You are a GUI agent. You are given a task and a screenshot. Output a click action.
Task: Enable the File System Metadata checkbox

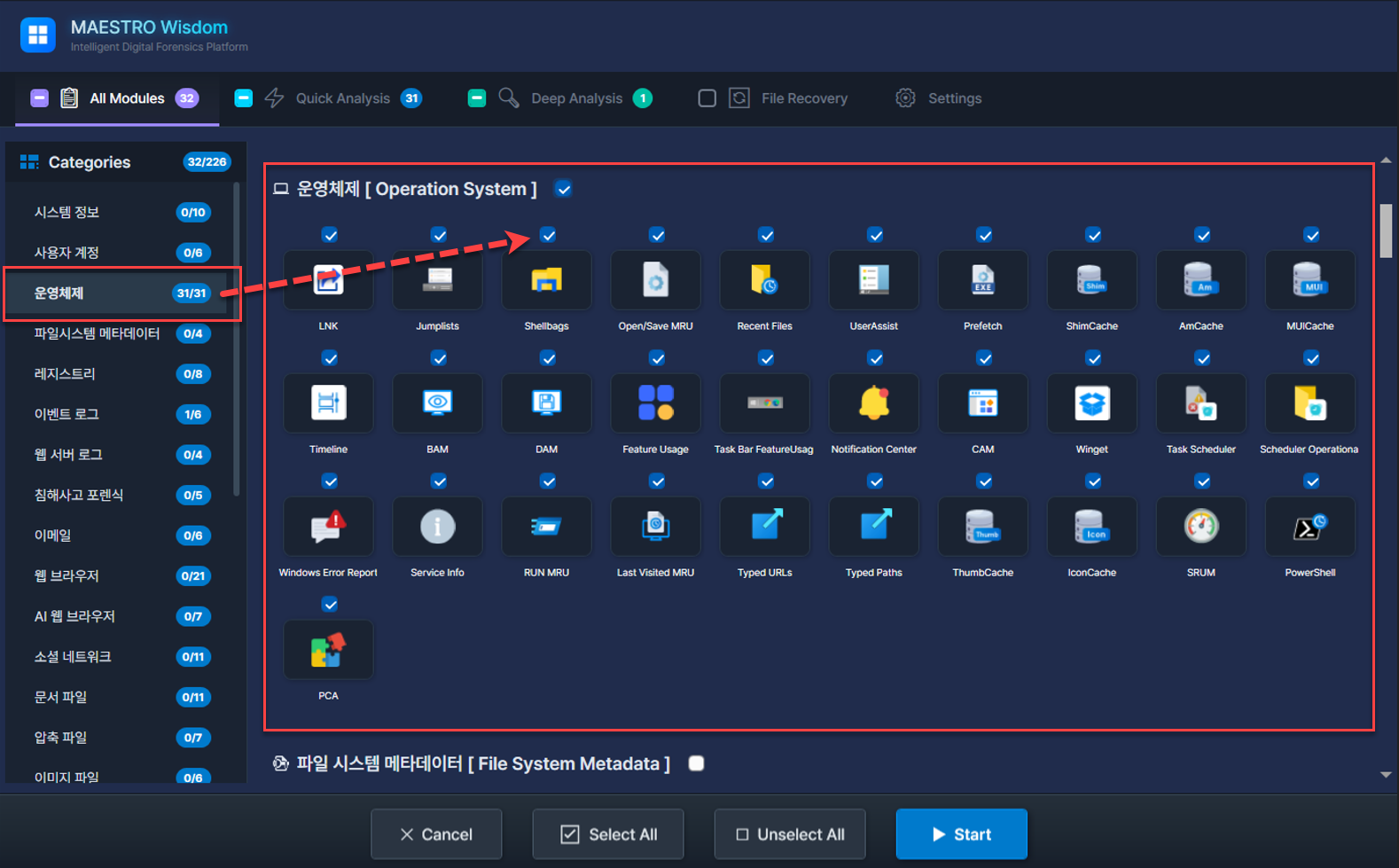(x=696, y=763)
